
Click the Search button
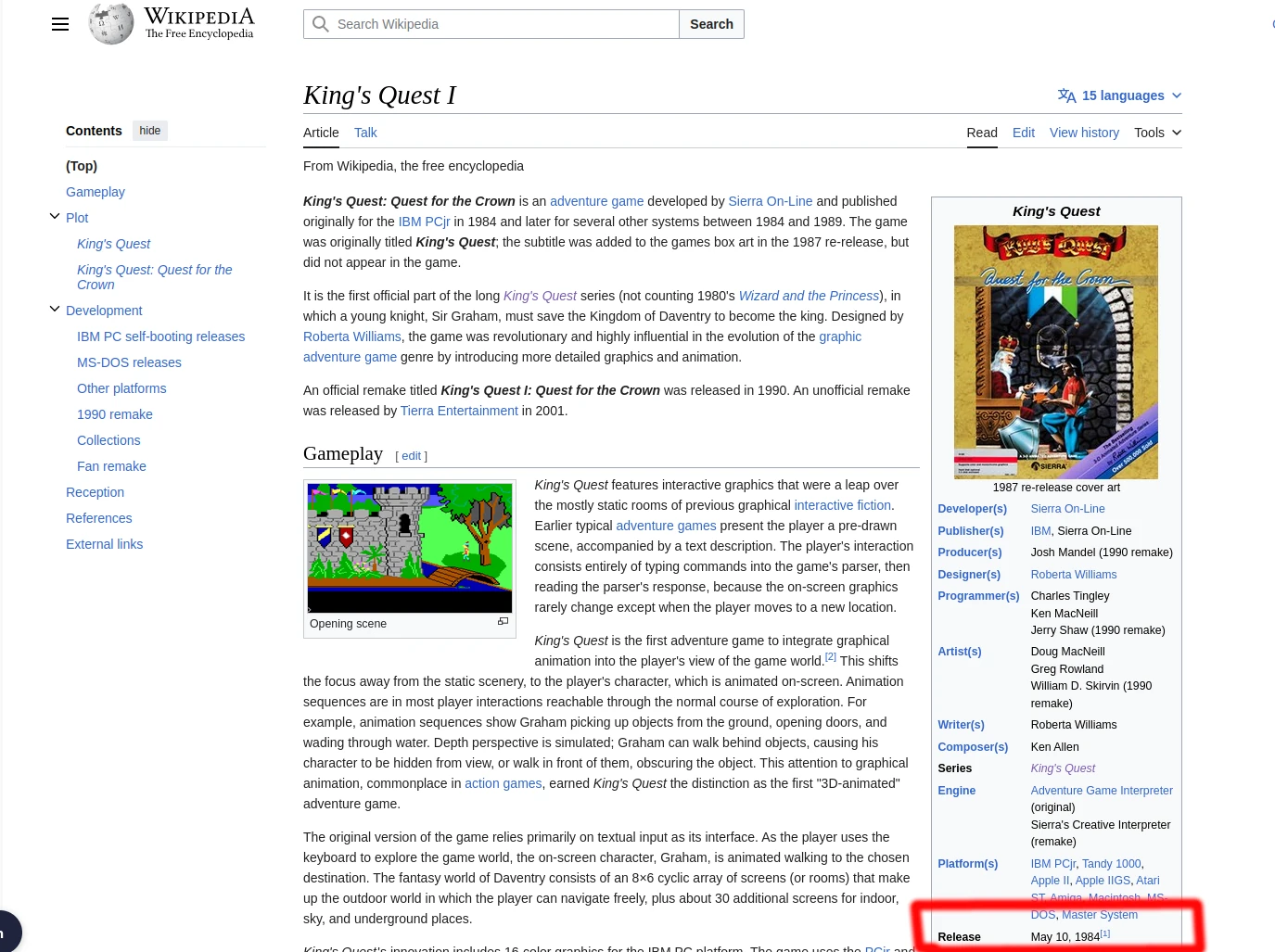coord(711,24)
